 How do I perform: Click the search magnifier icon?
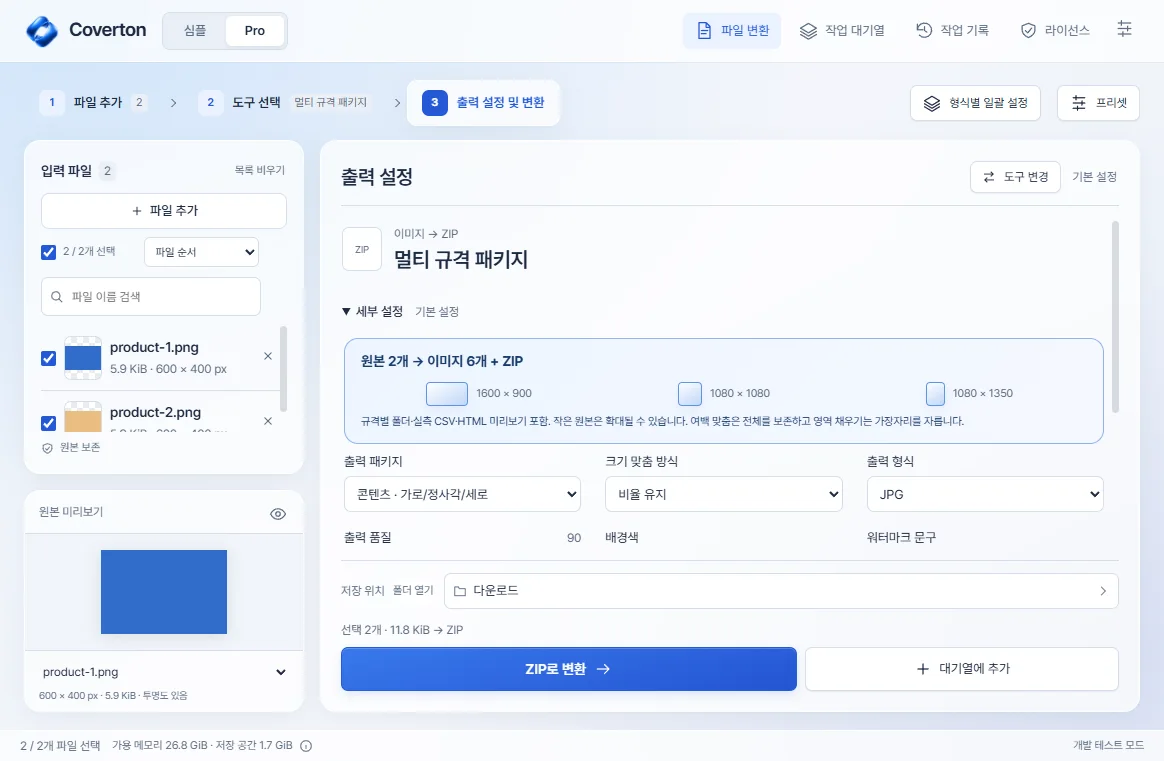(x=56, y=297)
